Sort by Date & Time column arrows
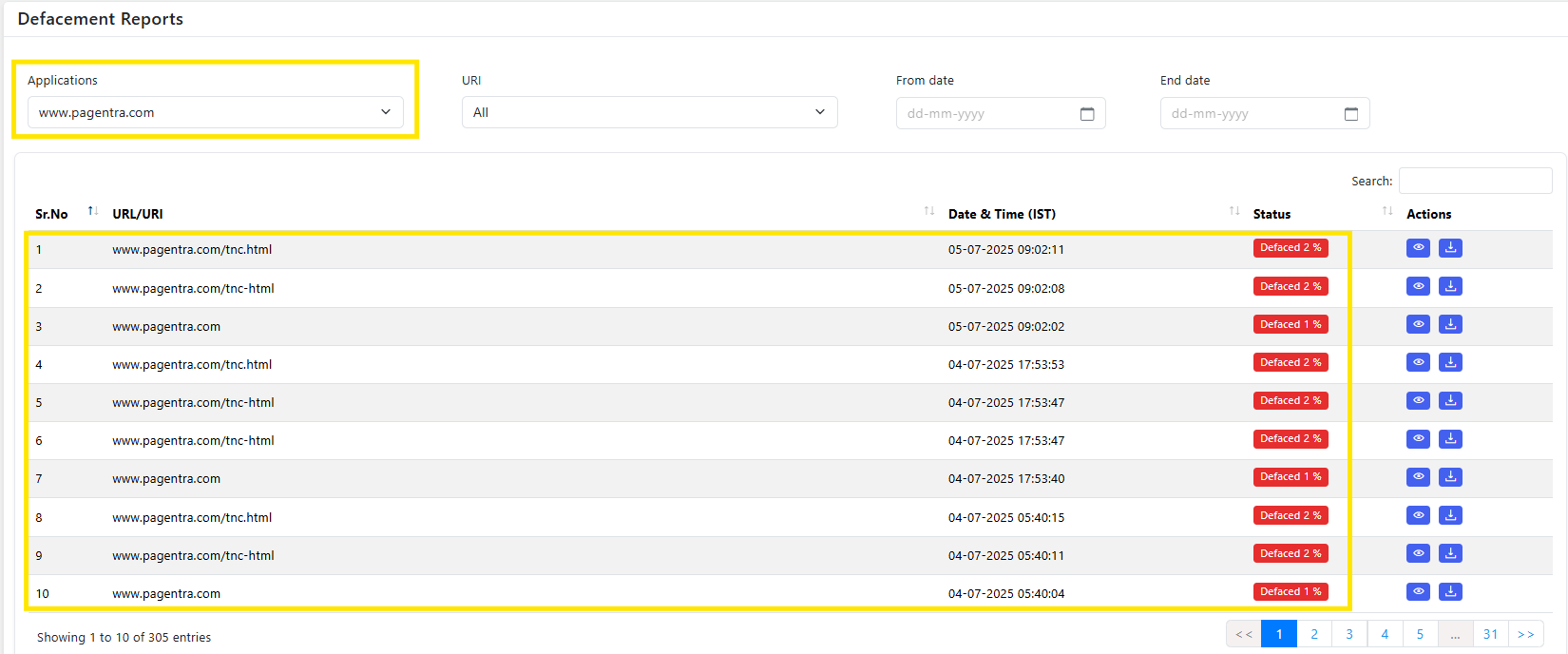The image size is (1568, 654). coord(1234,211)
